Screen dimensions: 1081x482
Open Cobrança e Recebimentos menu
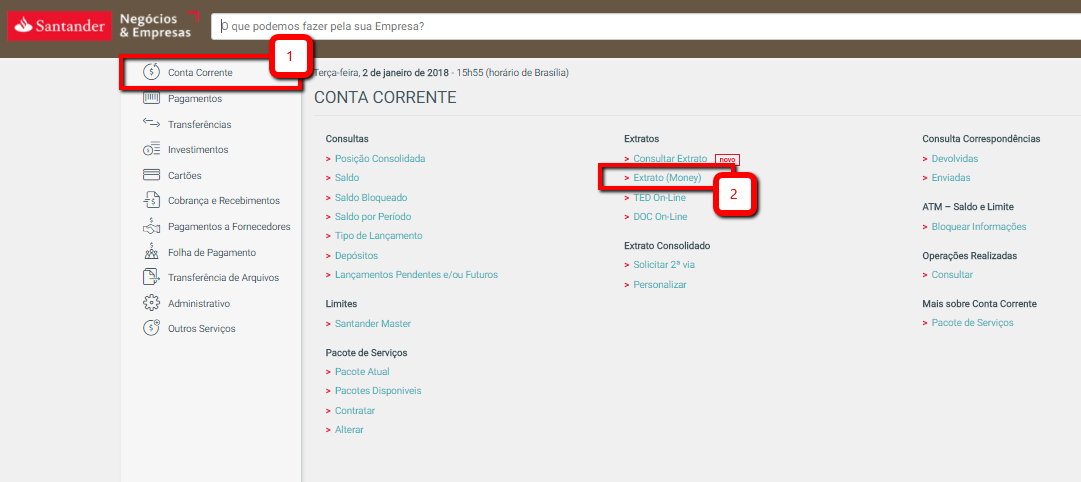click(224, 201)
